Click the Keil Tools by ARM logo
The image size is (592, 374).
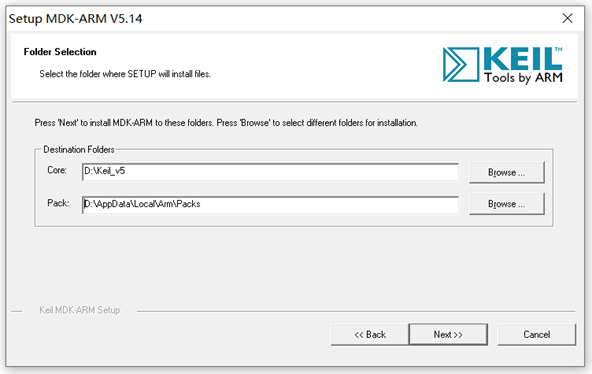coord(503,65)
